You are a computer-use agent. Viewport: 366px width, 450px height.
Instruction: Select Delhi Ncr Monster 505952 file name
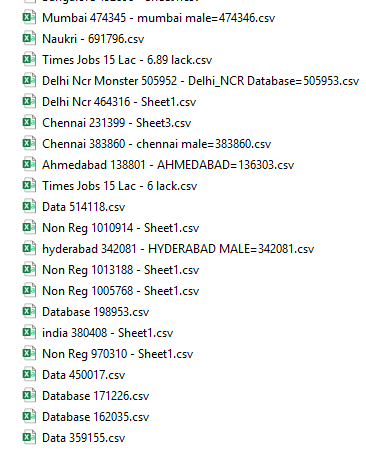tap(201, 81)
